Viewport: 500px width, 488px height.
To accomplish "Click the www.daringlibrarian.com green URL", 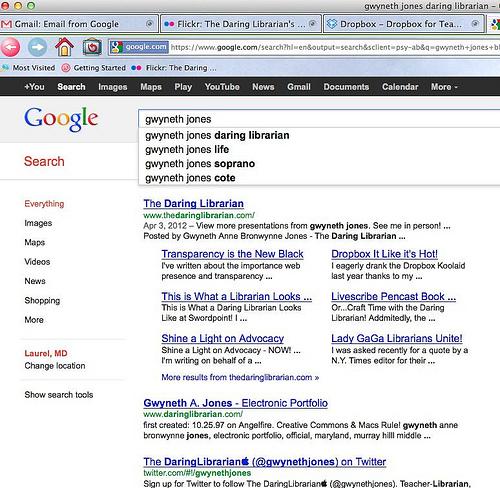I will click(193, 414).
